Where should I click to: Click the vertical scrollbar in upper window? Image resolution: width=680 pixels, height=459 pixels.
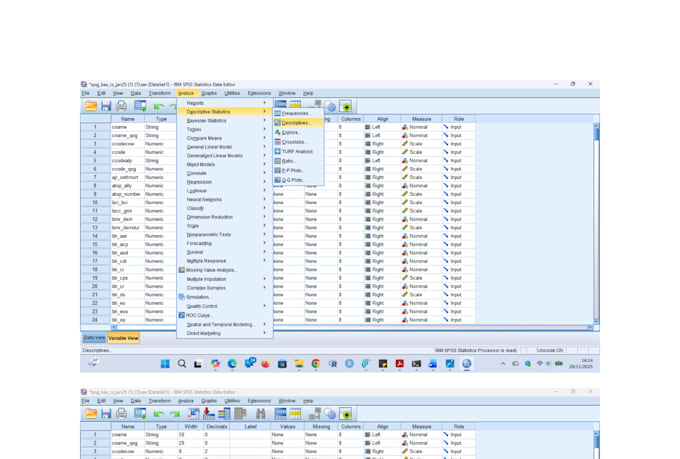pos(596,223)
